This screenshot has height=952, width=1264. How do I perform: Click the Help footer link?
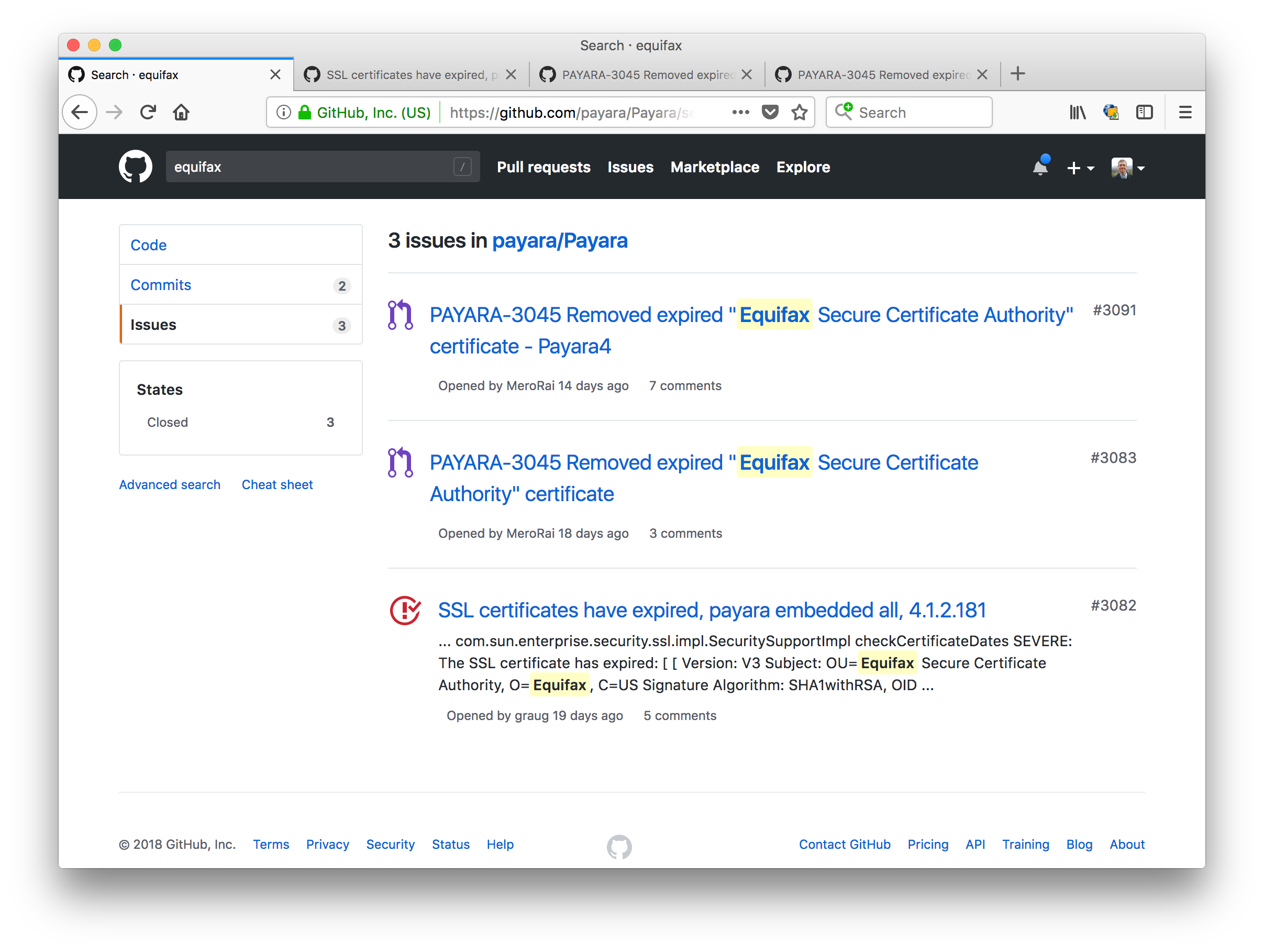coord(500,845)
